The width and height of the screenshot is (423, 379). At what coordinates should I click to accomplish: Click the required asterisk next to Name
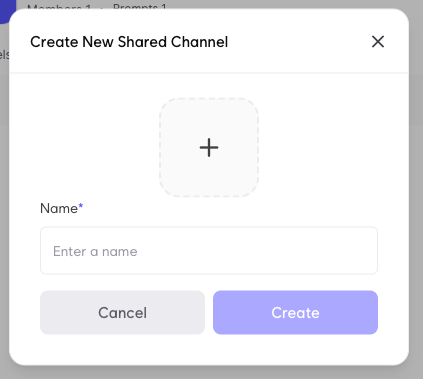(x=80, y=206)
